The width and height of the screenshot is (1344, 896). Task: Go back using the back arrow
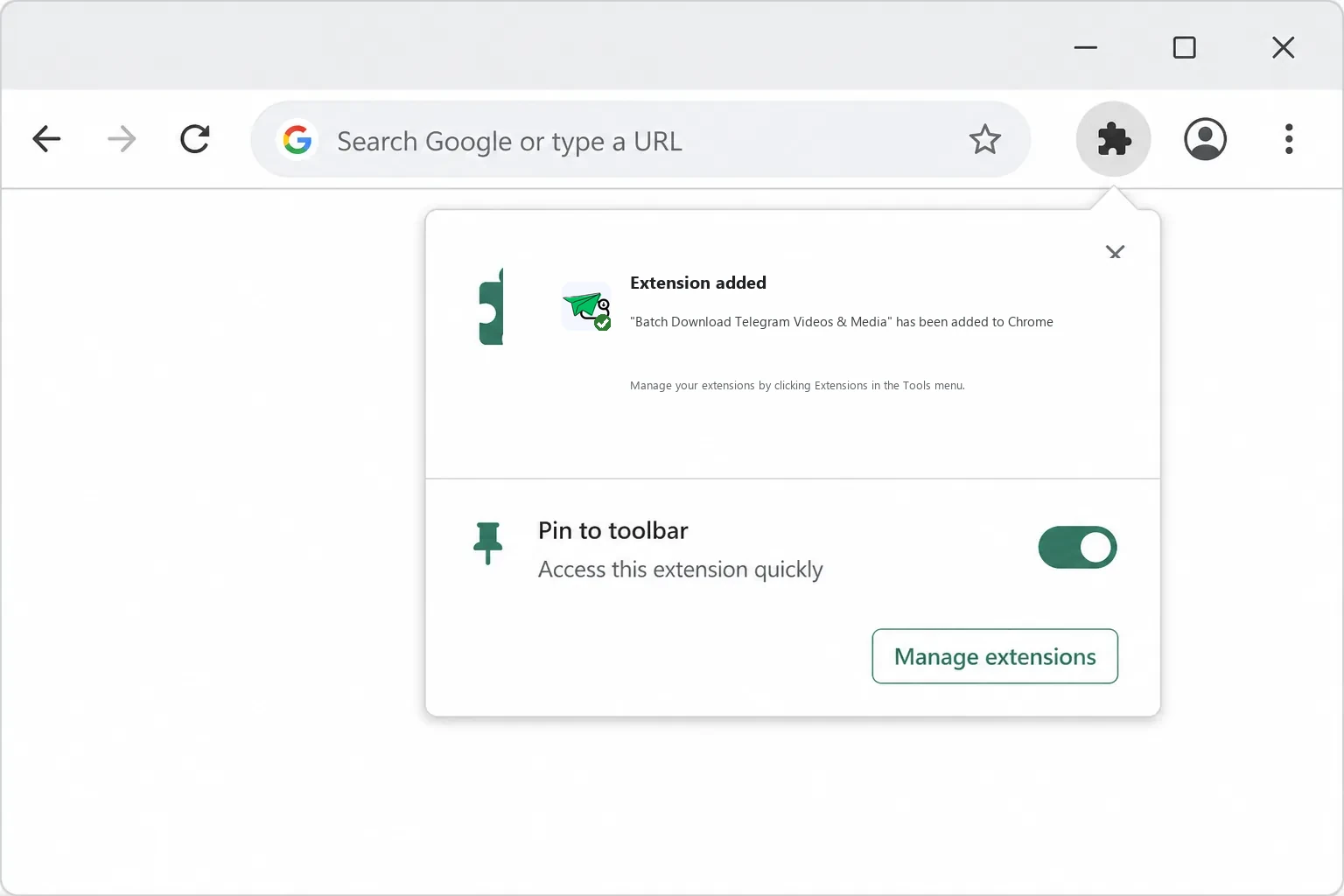coord(46,139)
